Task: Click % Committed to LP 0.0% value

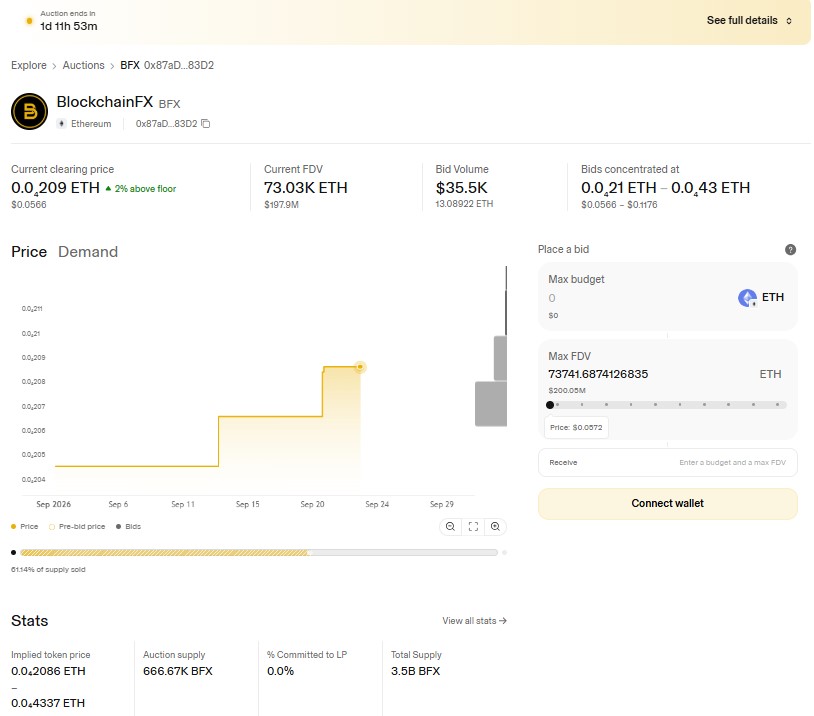Action: click(280, 671)
